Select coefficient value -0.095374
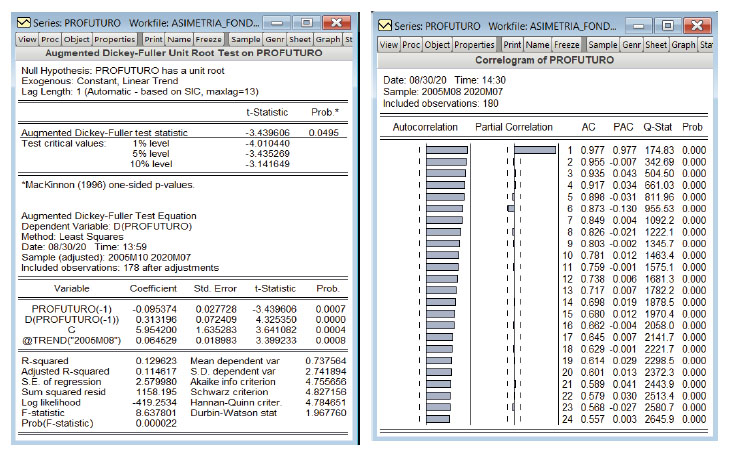 pos(154,309)
